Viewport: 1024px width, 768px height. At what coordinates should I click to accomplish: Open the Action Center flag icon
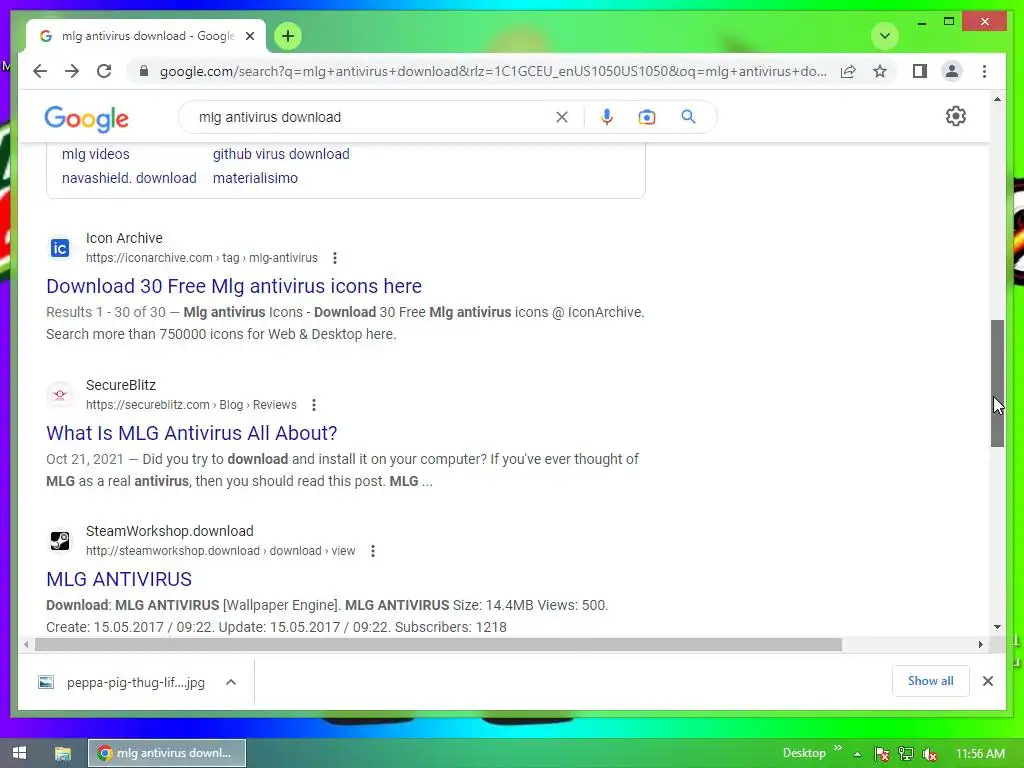pos(882,754)
